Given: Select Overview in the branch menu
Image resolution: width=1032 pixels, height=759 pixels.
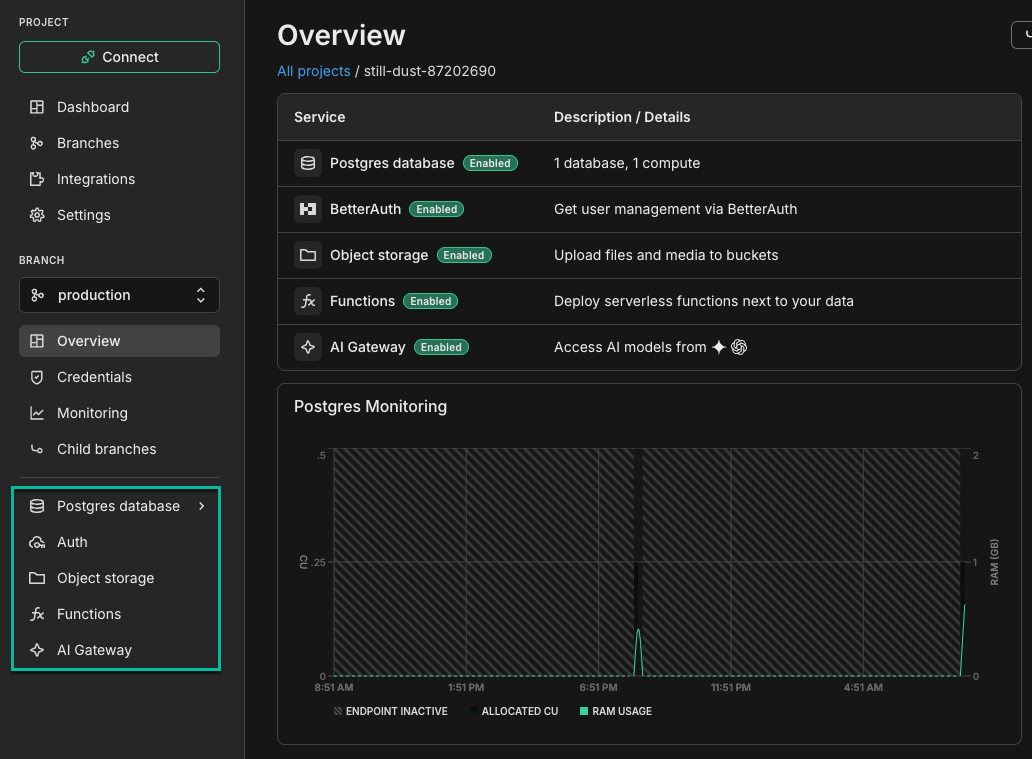Looking at the screenshot, I should coord(119,341).
